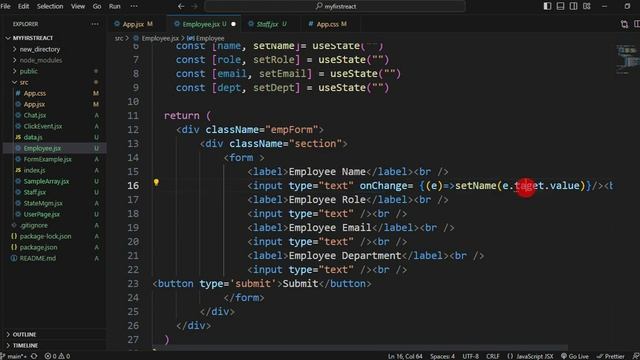Image resolution: width=640 pixels, height=360 pixels.
Task: Collapse the src folder
Action: pyautogui.click(x=24, y=82)
